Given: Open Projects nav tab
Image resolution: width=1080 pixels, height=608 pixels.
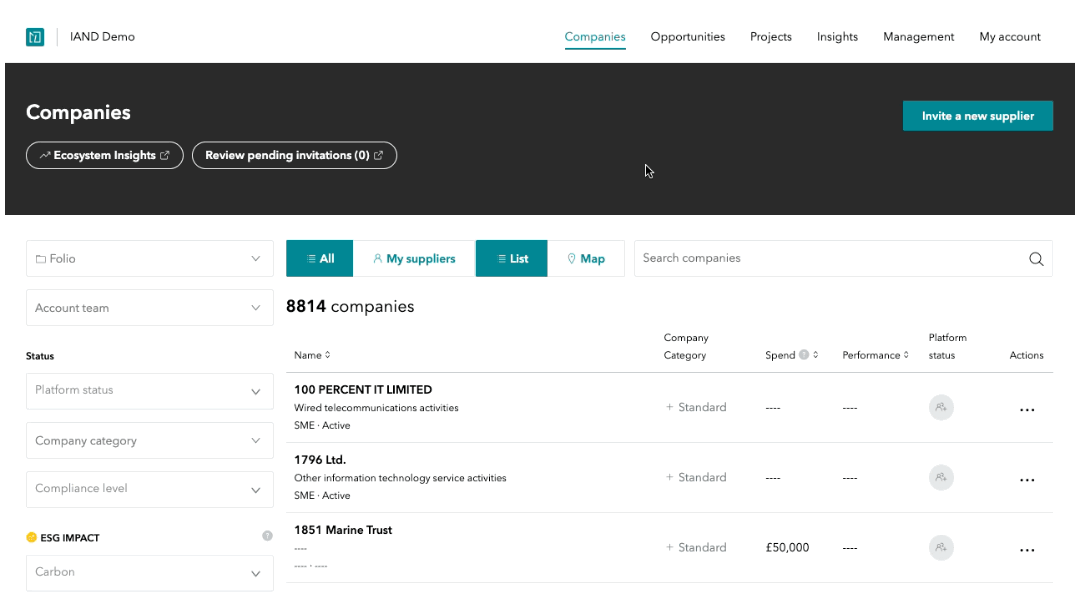Looking at the screenshot, I should (x=771, y=37).
